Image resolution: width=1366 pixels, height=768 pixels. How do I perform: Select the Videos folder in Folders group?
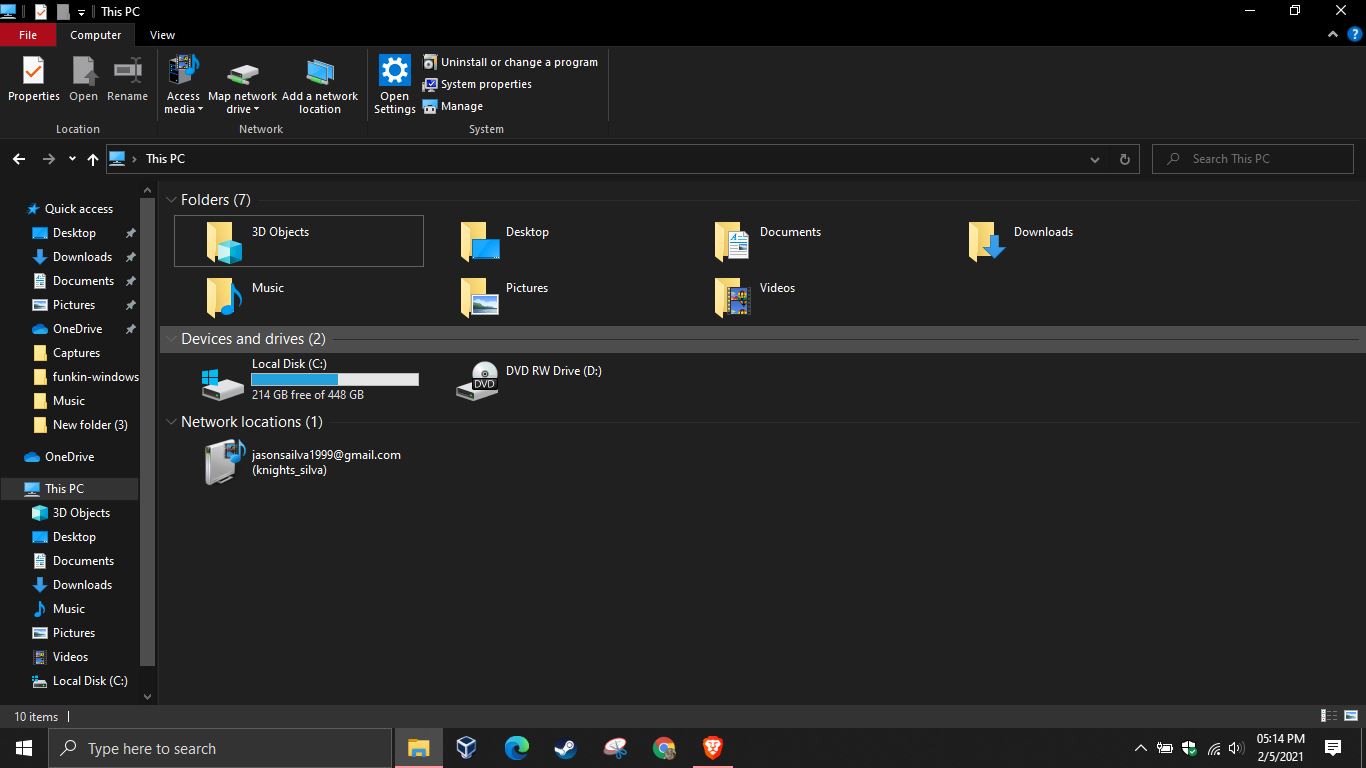[x=756, y=297]
